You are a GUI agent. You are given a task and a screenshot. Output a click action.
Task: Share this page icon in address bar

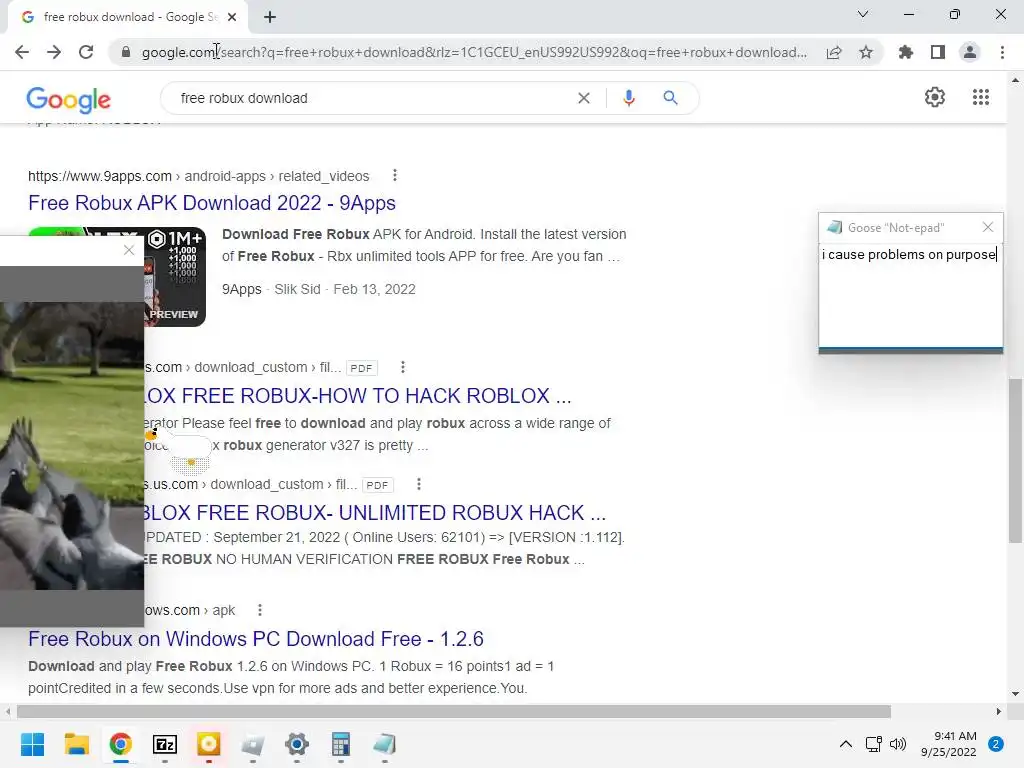click(x=834, y=52)
